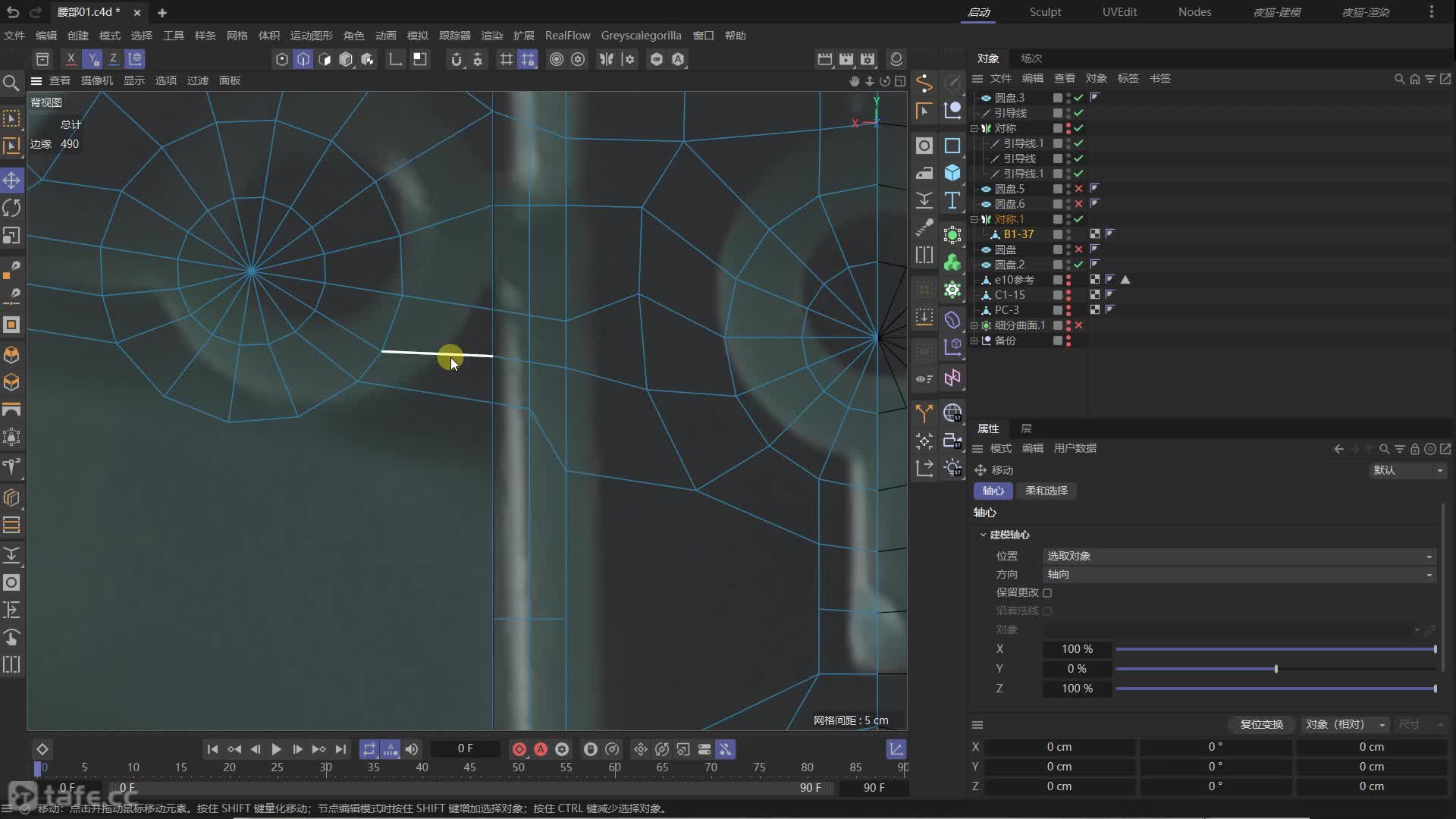Switch to the UVEdit layout tab
The height and width of the screenshot is (819, 1456).
point(1119,12)
